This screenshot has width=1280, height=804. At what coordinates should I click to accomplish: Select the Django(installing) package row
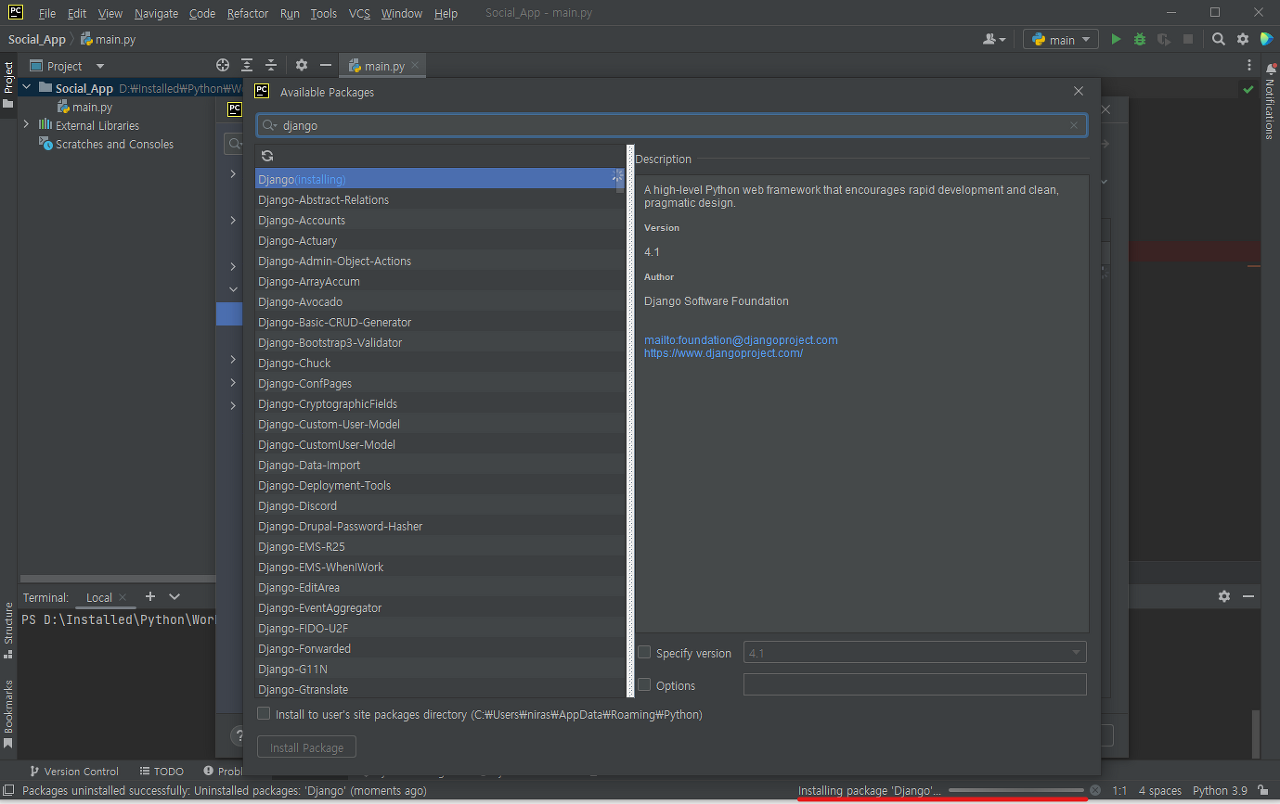pyautogui.click(x=439, y=179)
